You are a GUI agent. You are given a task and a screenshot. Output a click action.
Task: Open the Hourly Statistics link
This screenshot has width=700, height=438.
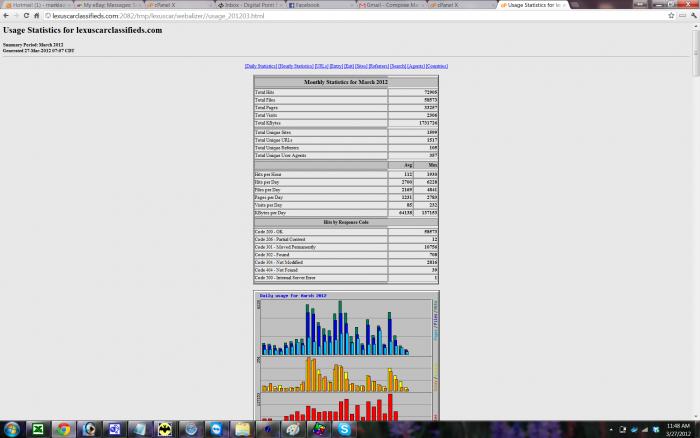[x=296, y=66]
